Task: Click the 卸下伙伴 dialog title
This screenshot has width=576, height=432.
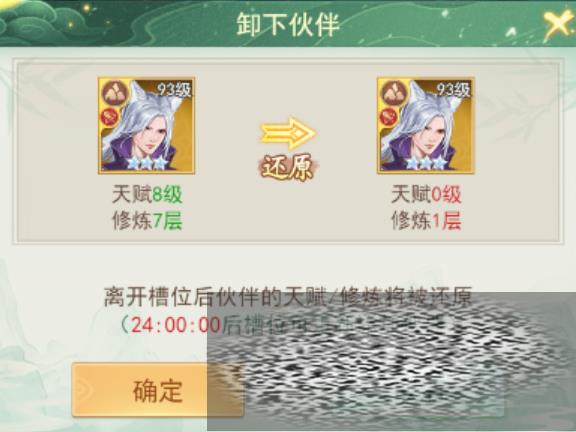Action: (288, 25)
